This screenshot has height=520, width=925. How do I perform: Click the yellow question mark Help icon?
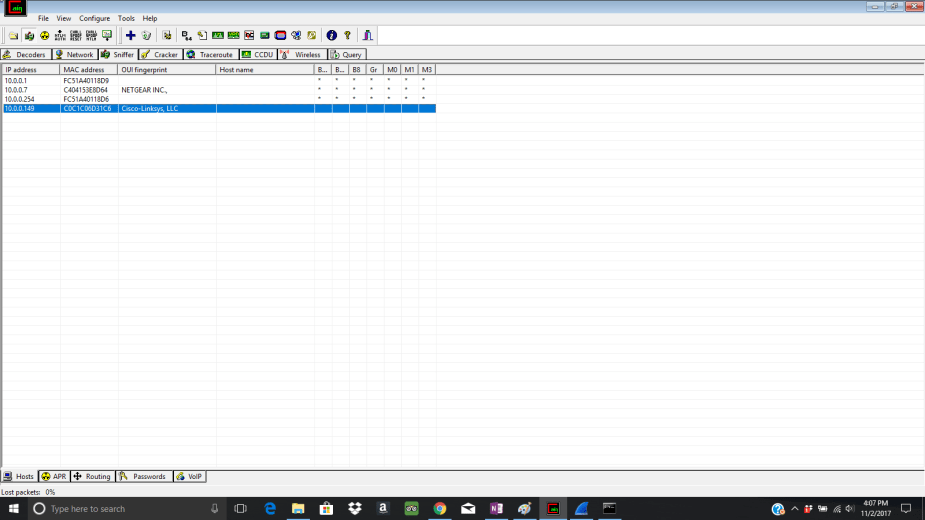tap(347, 35)
